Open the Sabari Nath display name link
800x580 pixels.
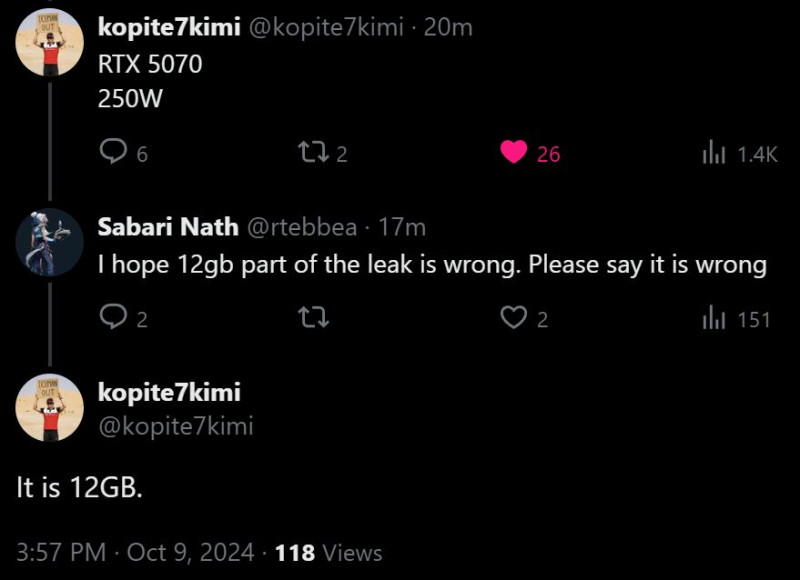pyautogui.click(x=168, y=227)
